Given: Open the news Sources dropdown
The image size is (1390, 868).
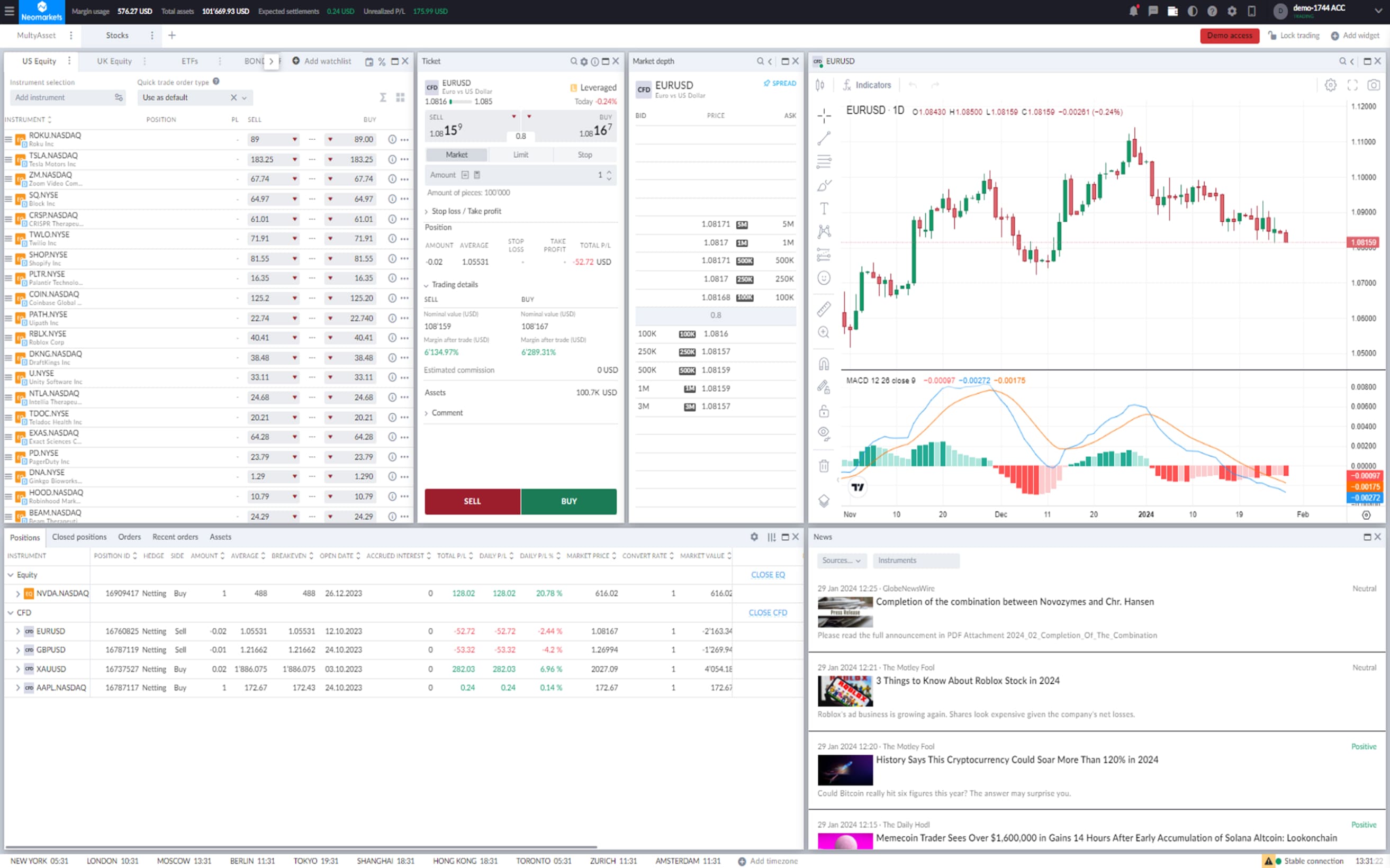Looking at the screenshot, I should click(841, 560).
